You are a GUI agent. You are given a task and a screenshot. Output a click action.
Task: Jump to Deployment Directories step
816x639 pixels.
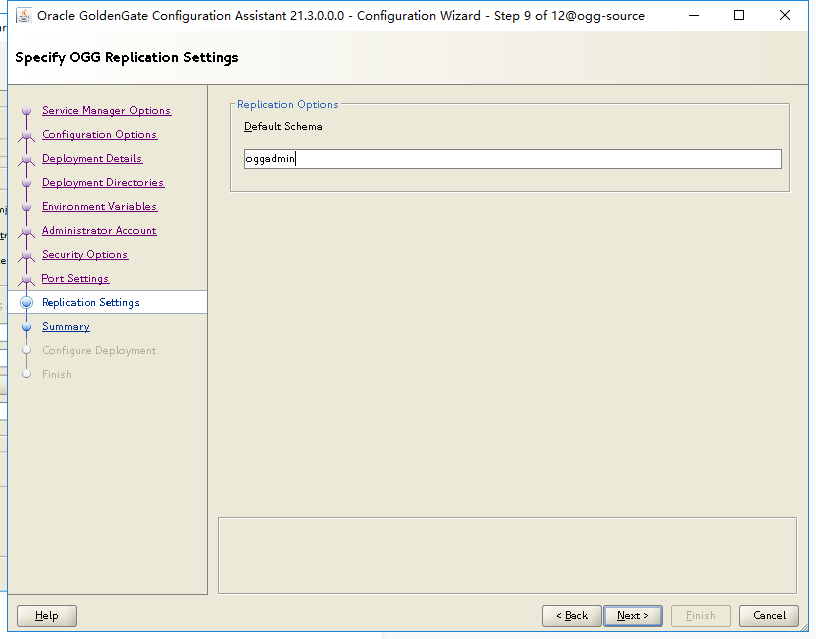click(x=103, y=182)
